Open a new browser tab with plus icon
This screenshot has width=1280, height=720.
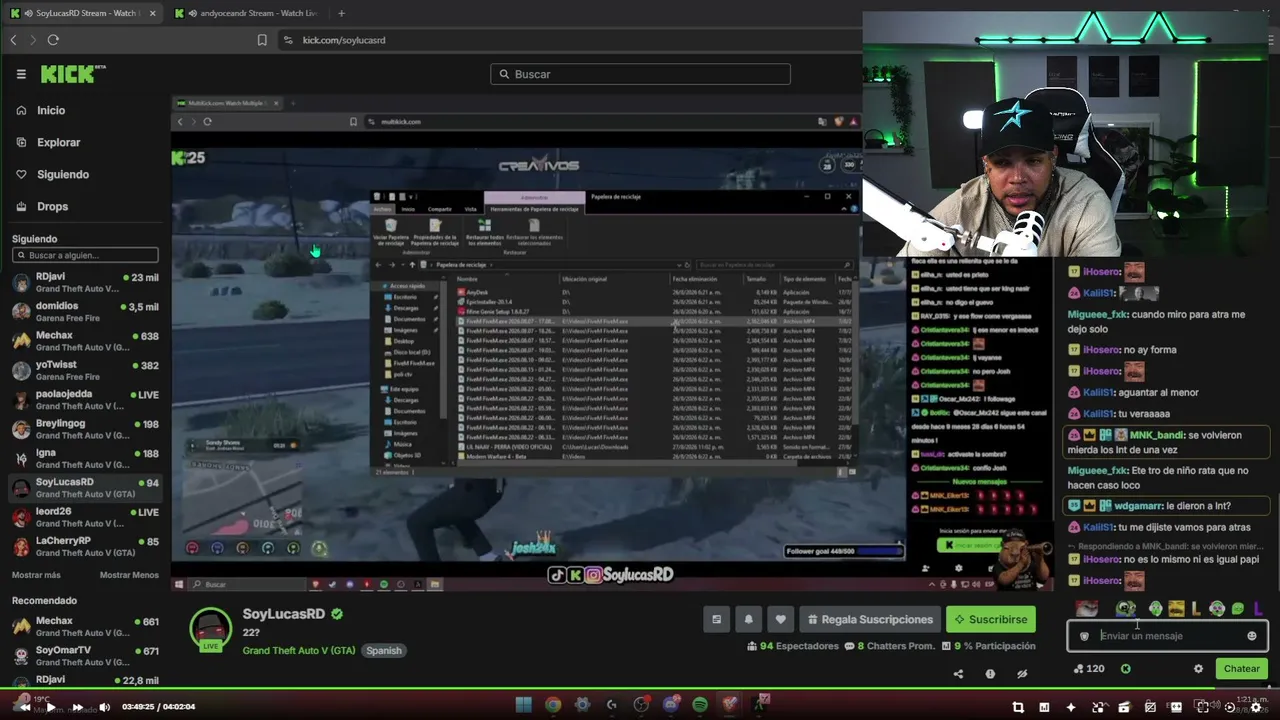[x=341, y=13]
